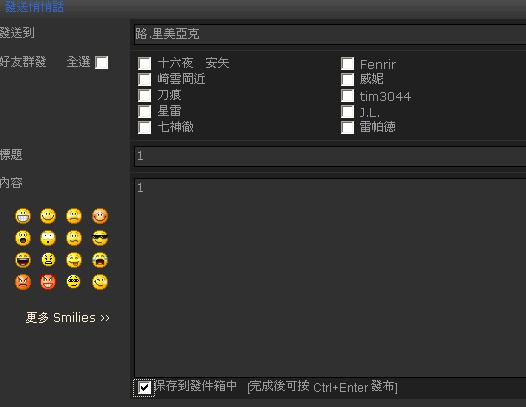
Task: Insert the tongue-out smiley
Action: pyautogui.click(x=74, y=260)
